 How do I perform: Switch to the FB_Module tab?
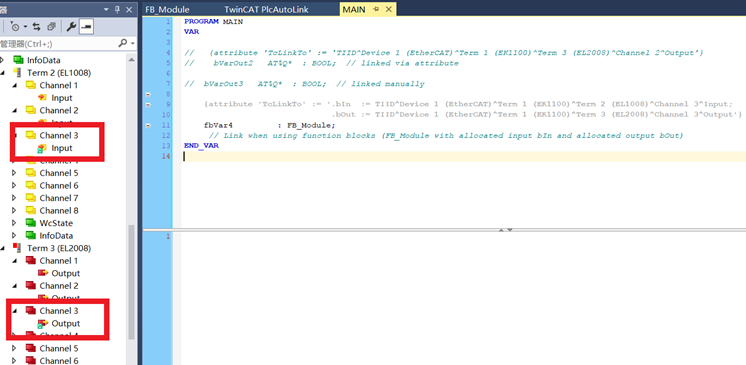[167, 10]
